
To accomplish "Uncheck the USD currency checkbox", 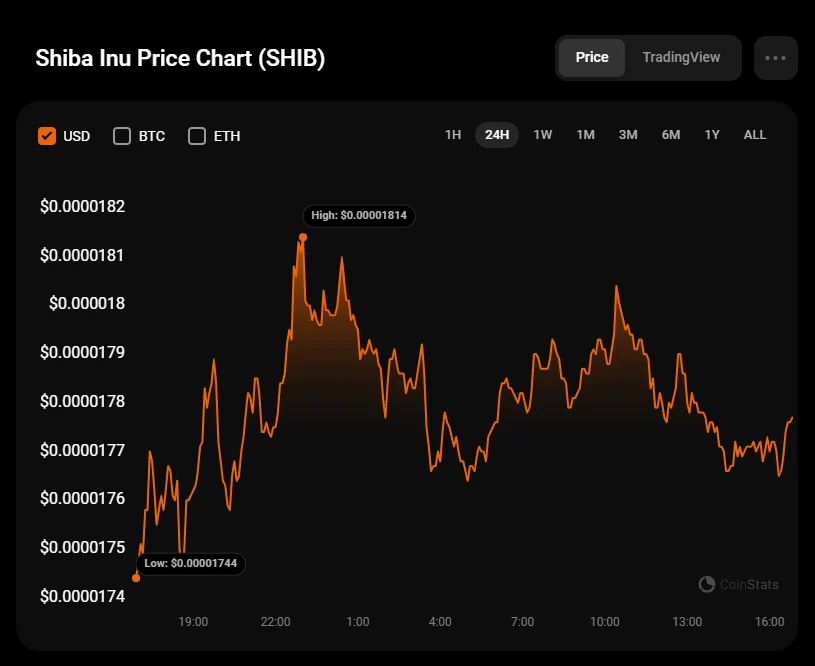I will point(47,136).
